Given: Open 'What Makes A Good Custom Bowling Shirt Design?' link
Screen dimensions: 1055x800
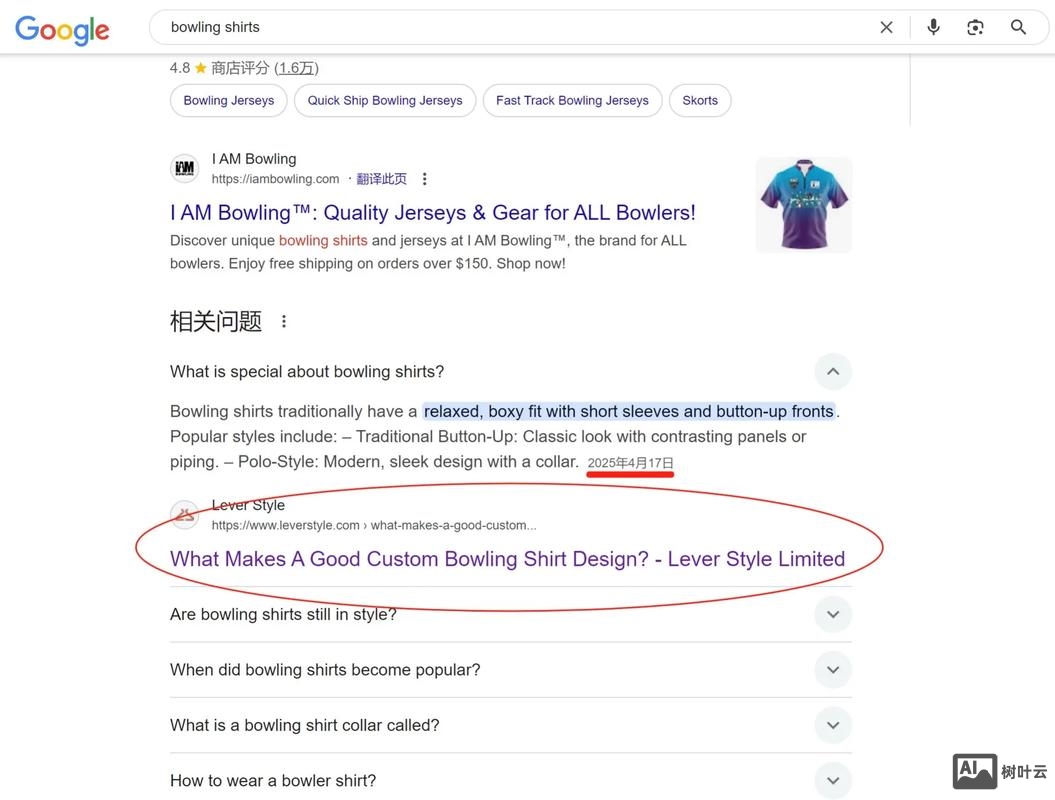Looking at the screenshot, I should [507, 559].
